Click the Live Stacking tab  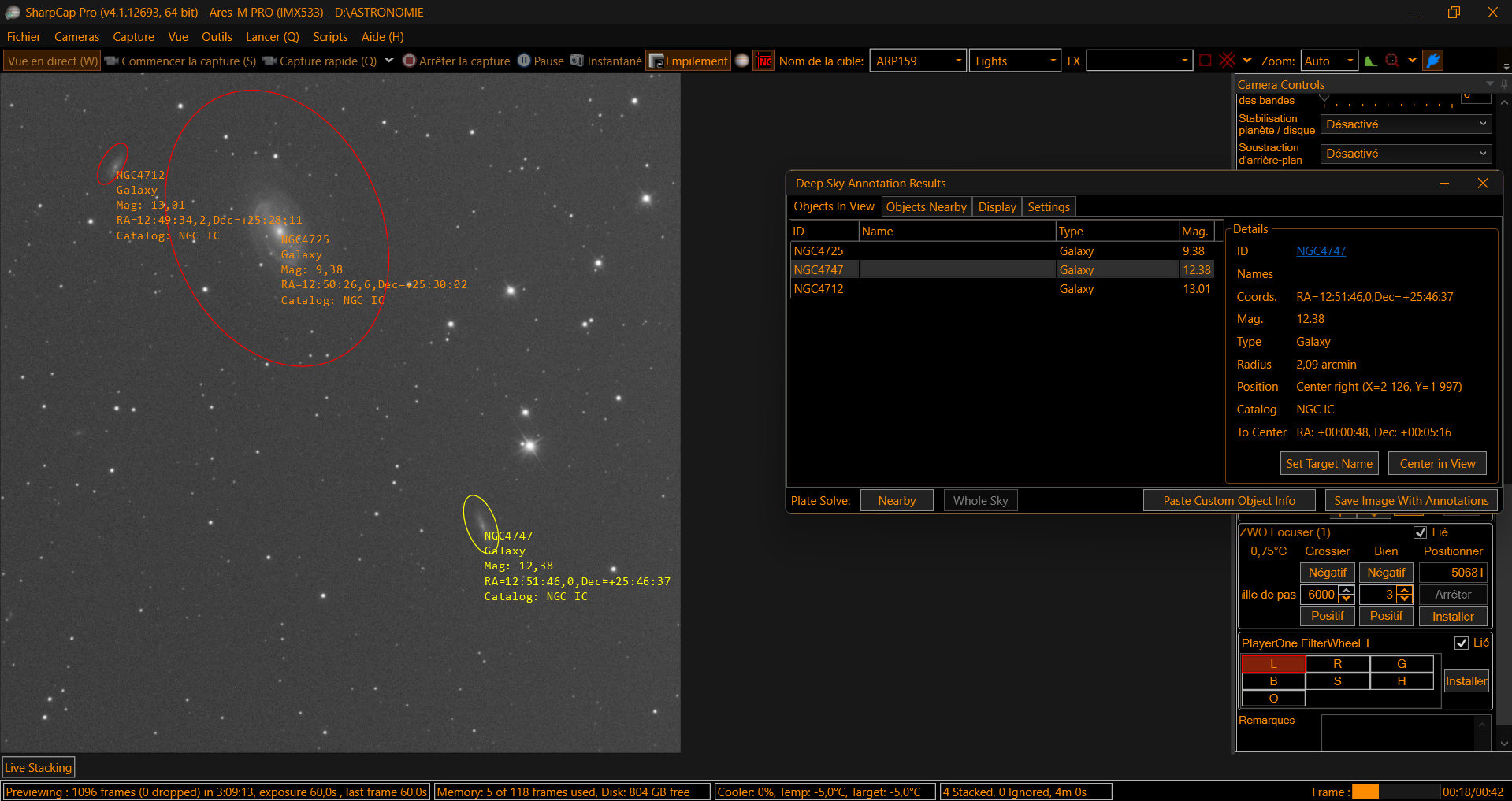click(39, 767)
